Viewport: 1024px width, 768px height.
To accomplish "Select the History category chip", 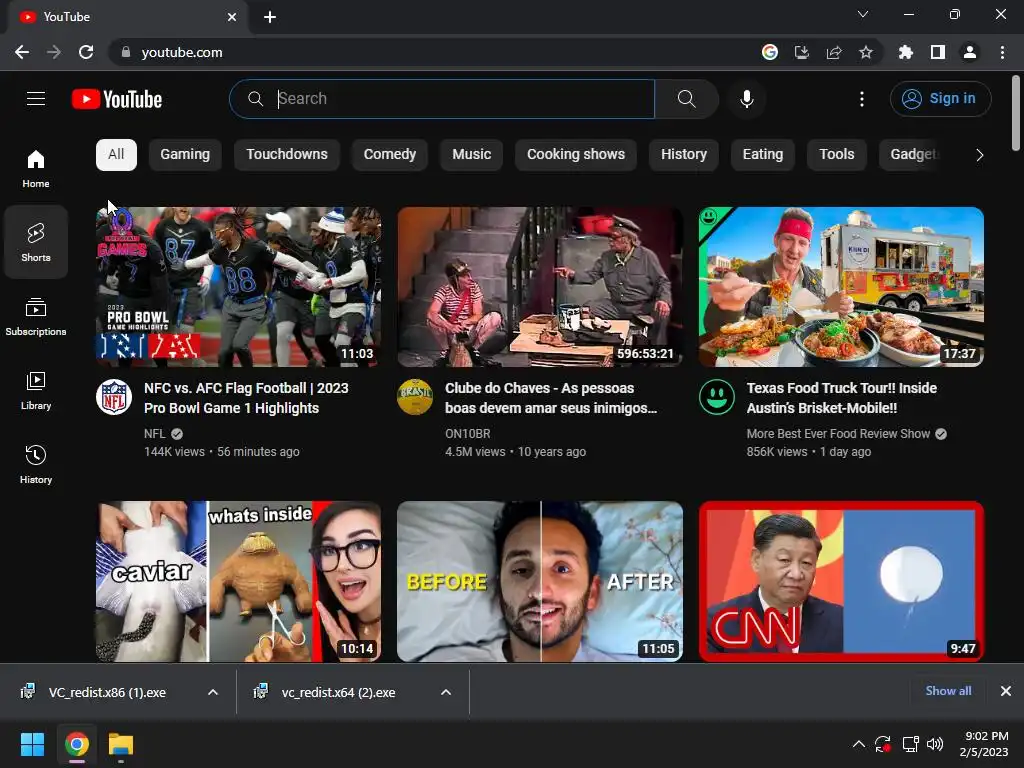I will pos(684,154).
